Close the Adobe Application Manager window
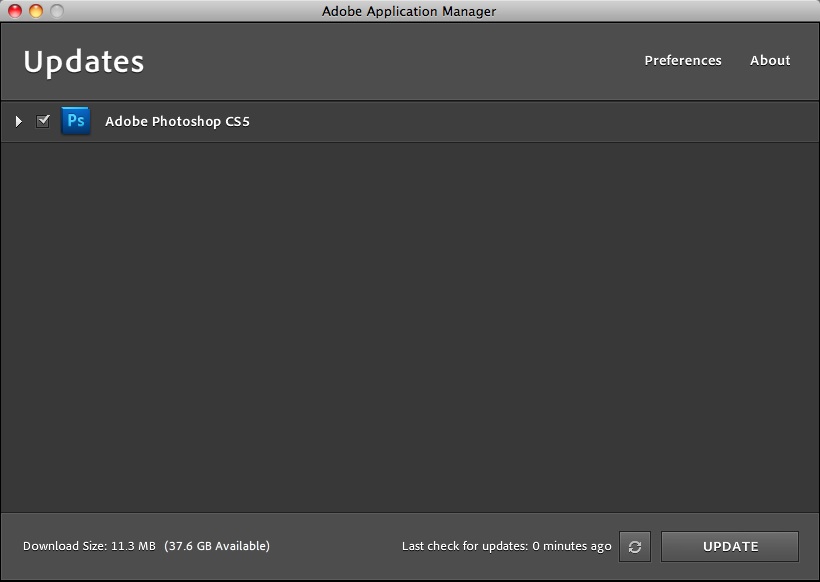Viewport: 820px width, 582px height. tap(15, 11)
